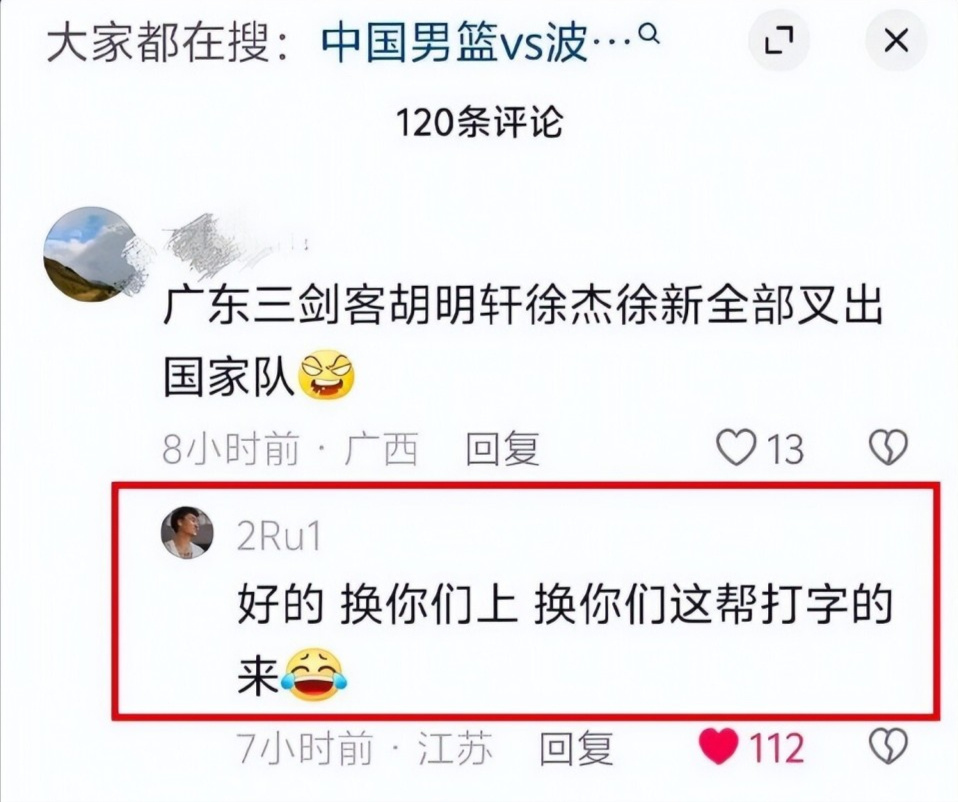
Task: Dislike the 2Ru1 reply
Action: pyautogui.click(x=888, y=746)
